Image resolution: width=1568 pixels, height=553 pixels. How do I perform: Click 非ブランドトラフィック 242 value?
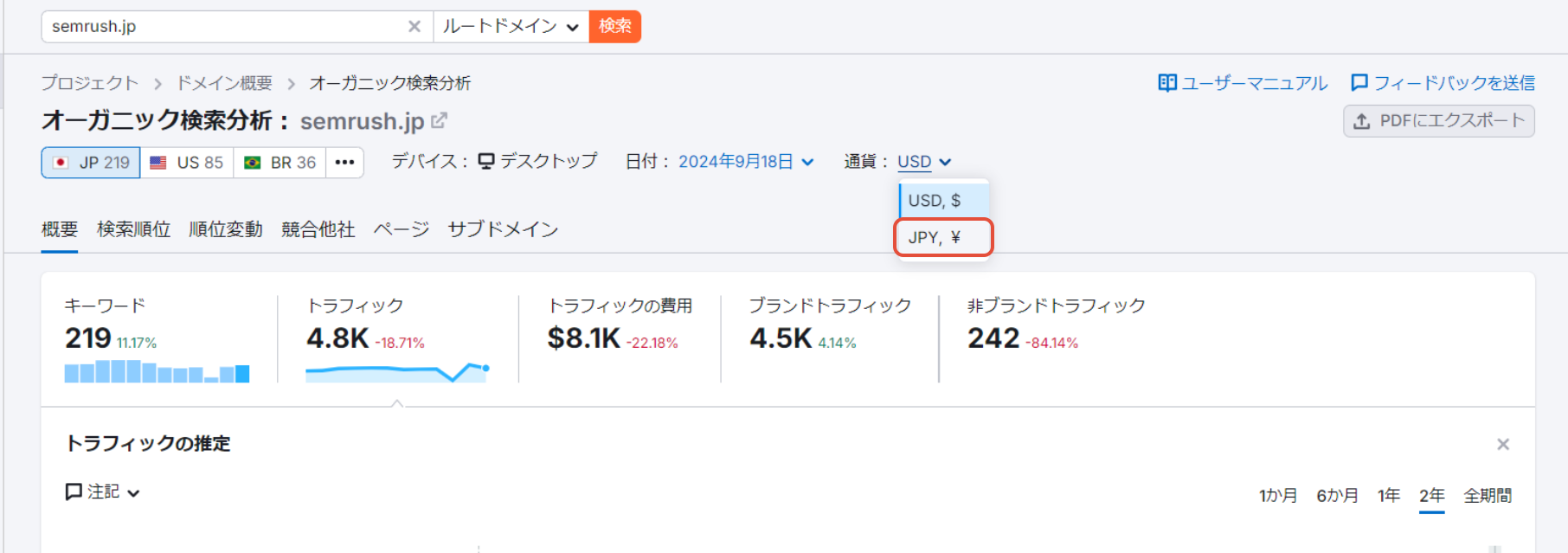[993, 338]
